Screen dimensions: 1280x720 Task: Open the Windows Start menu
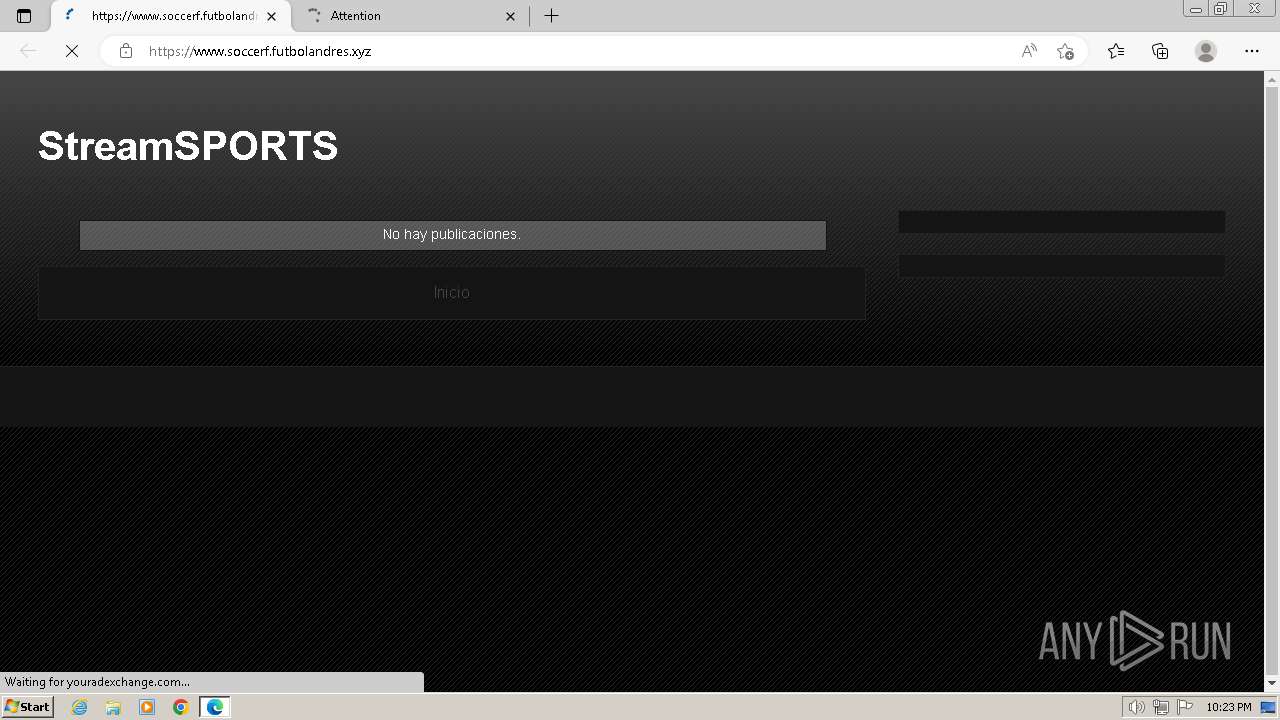pos(27,707)
